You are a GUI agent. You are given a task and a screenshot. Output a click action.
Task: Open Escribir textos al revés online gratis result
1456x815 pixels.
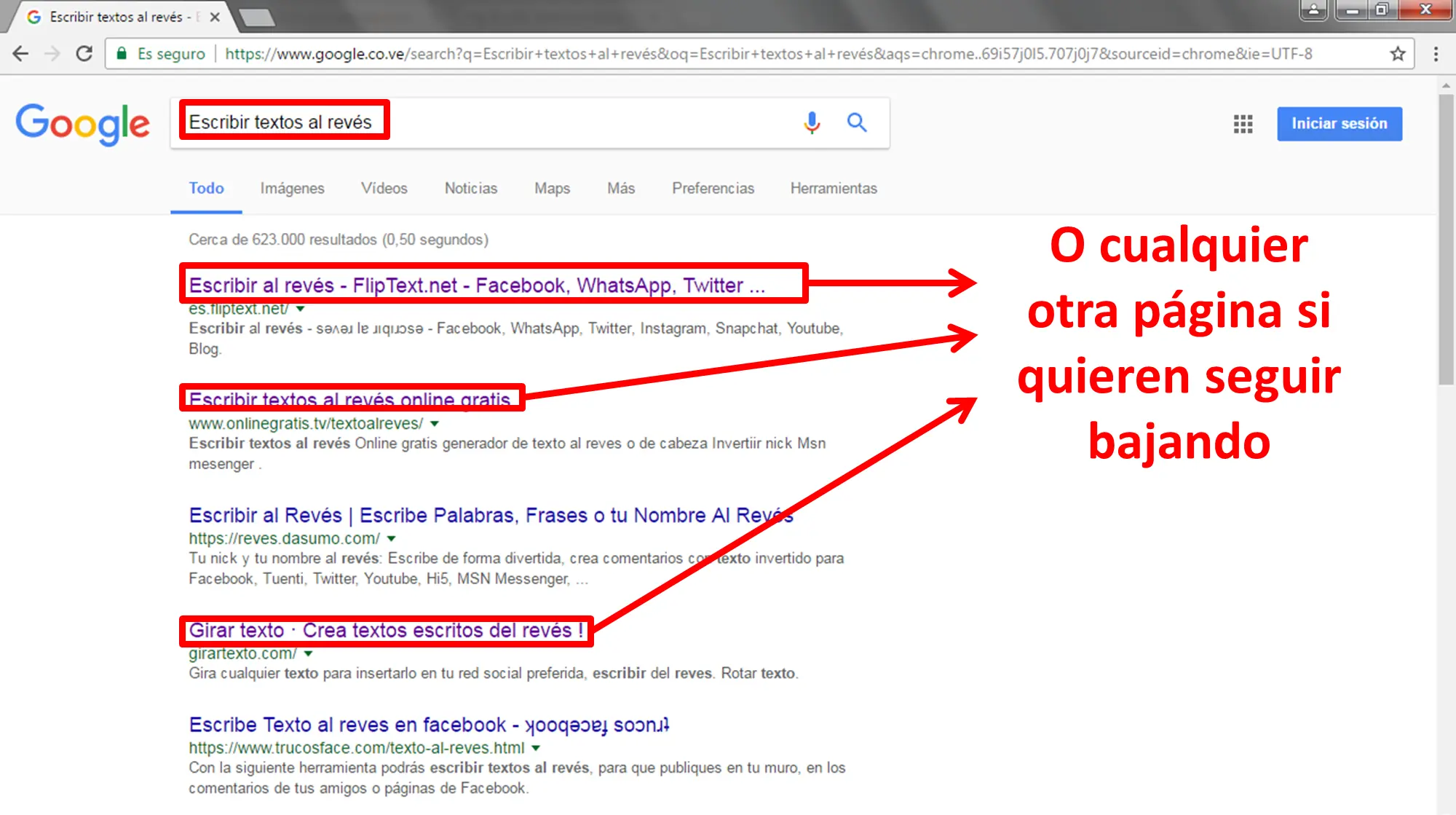(349, 399)
